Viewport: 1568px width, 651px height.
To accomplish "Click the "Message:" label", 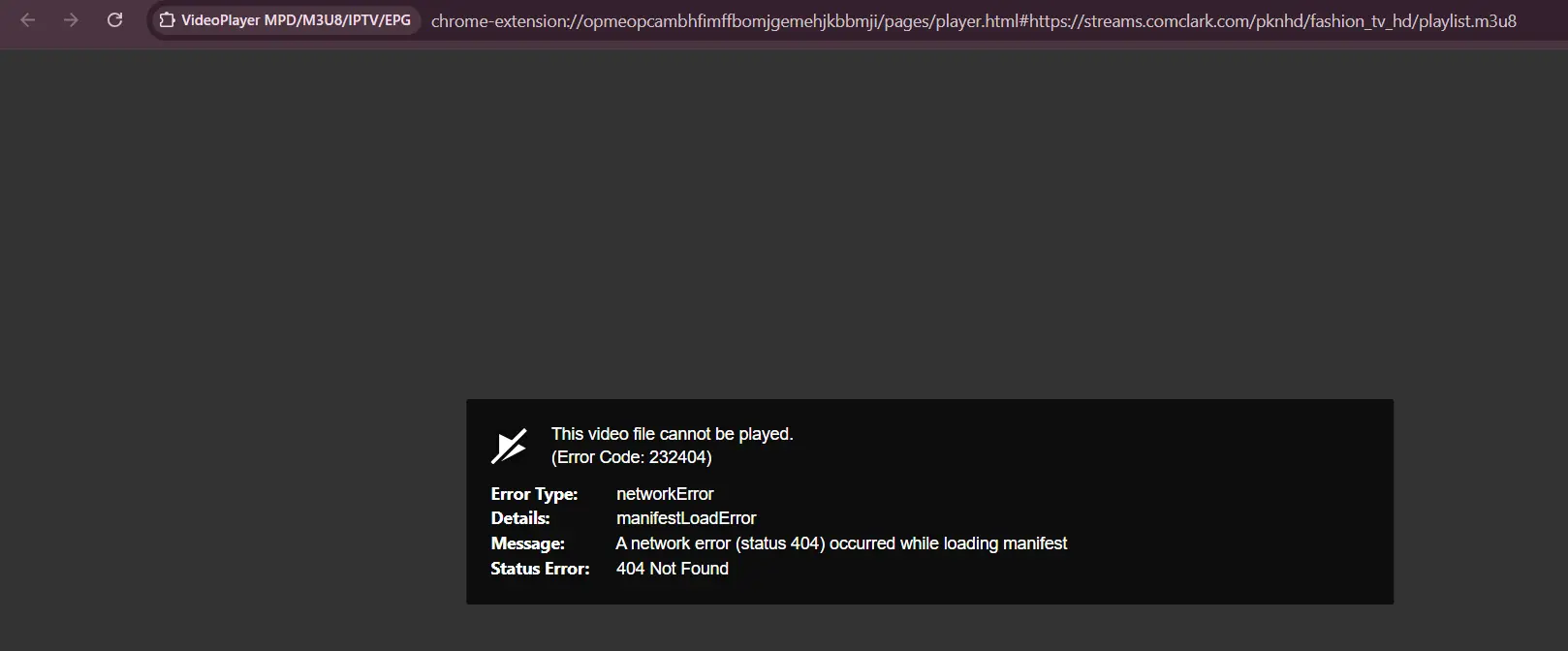I will [527, 543].
